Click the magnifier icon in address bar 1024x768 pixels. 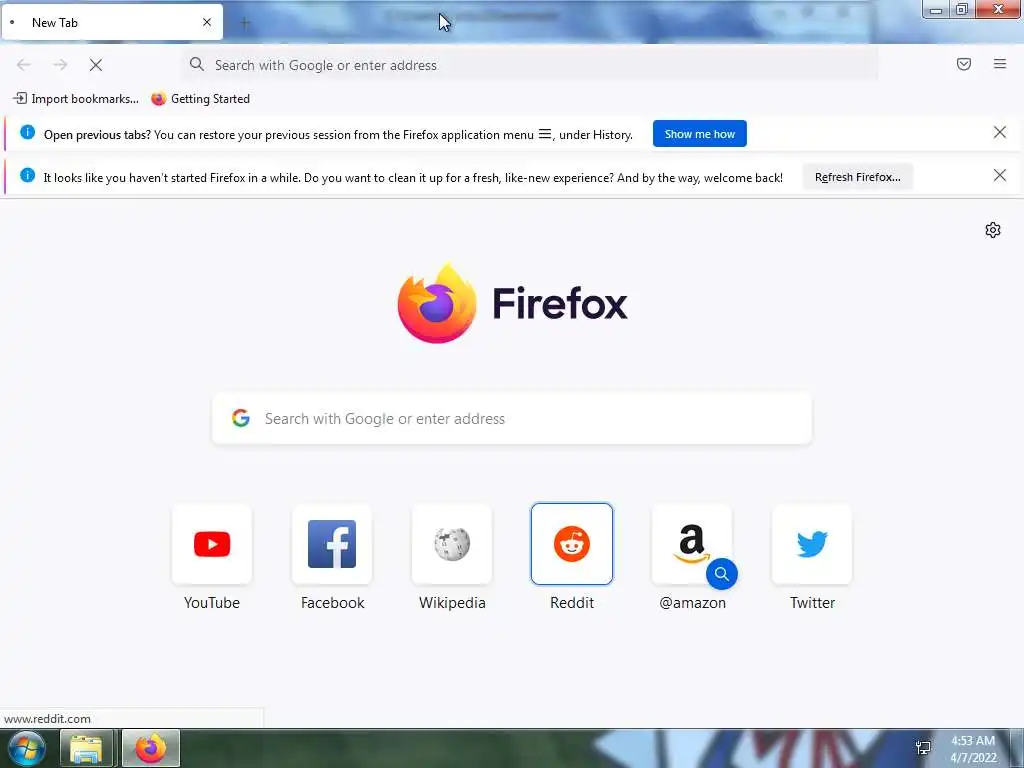[x=197, y=64]
